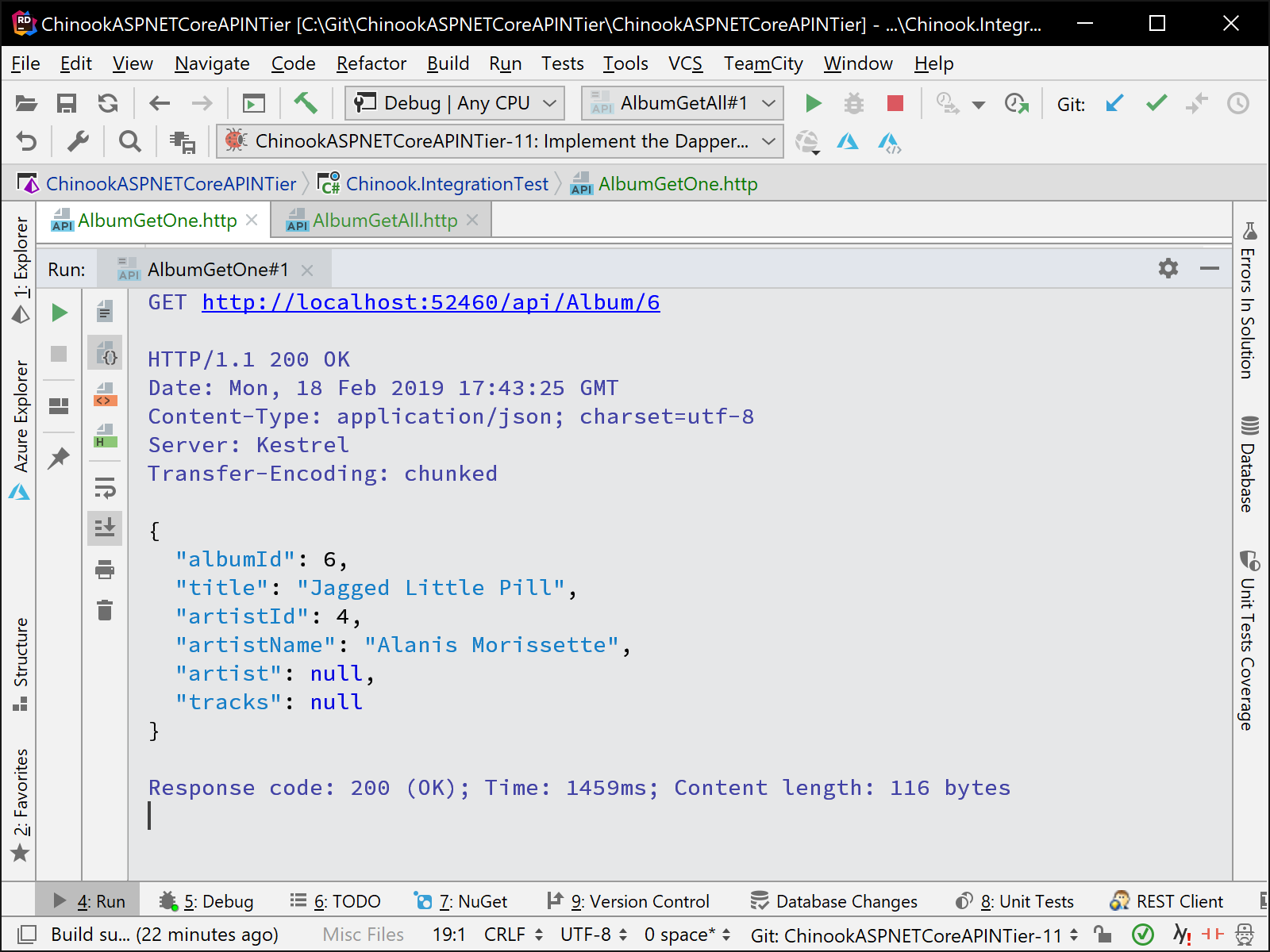Toggle soft-wrap in Run output
Image resolution: width=1270 pixels, height=952 pixels.
click(105, 487)
